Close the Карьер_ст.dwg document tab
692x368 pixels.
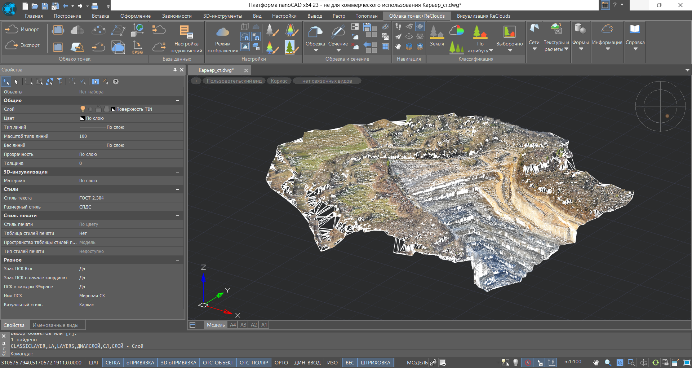coord(246,70)
